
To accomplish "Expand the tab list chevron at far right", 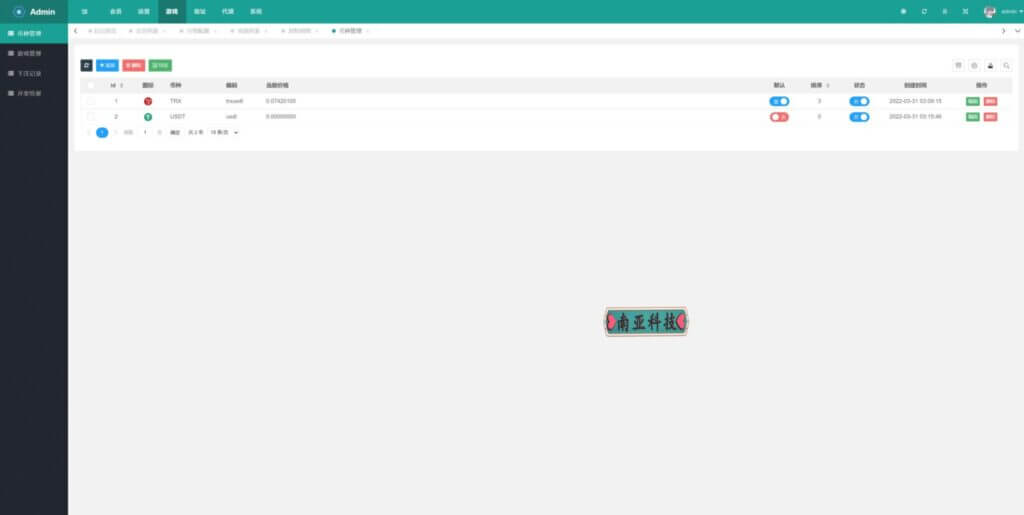I will [x=1017, y=31].
